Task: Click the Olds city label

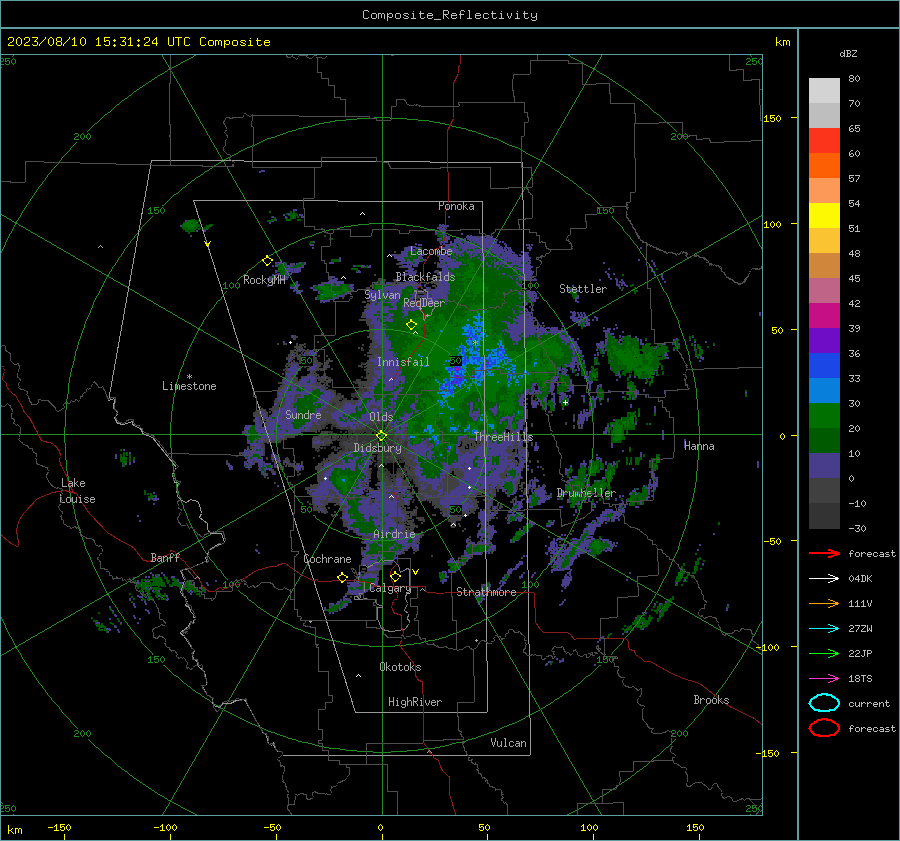Action: 381,417
